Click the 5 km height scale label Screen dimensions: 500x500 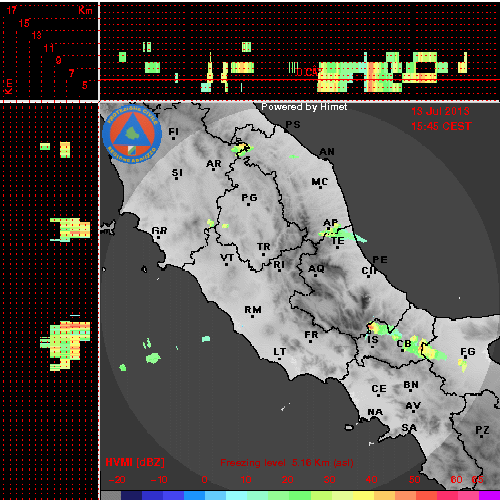[x=85, y=85]
